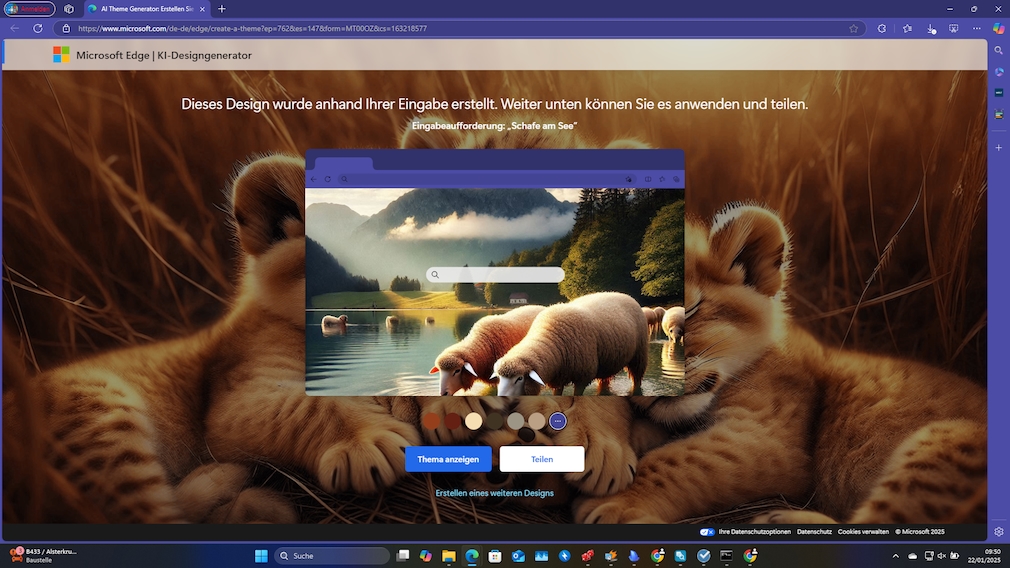Open the sidebar search icon

tap(998, 49)
